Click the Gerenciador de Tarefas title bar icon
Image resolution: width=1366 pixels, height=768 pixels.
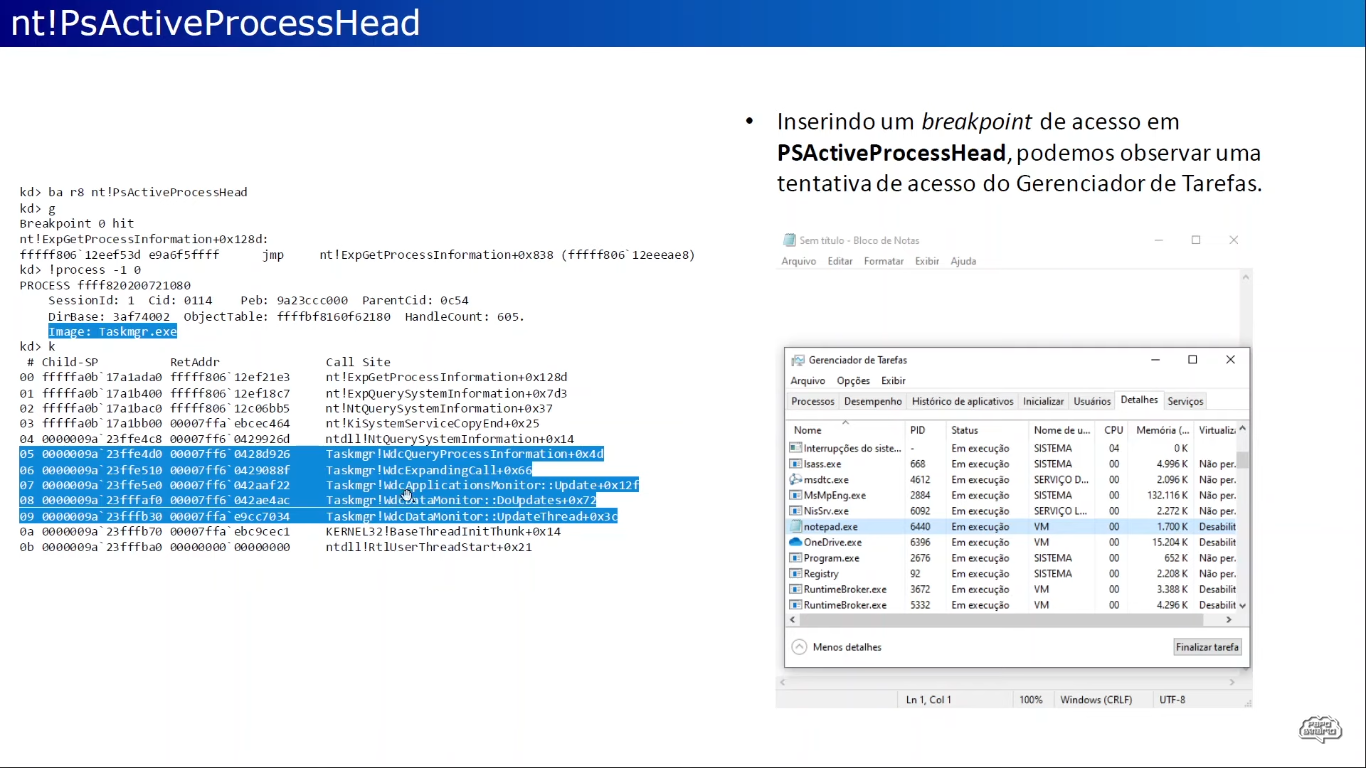pyautogui.click(x=798, y=360)
